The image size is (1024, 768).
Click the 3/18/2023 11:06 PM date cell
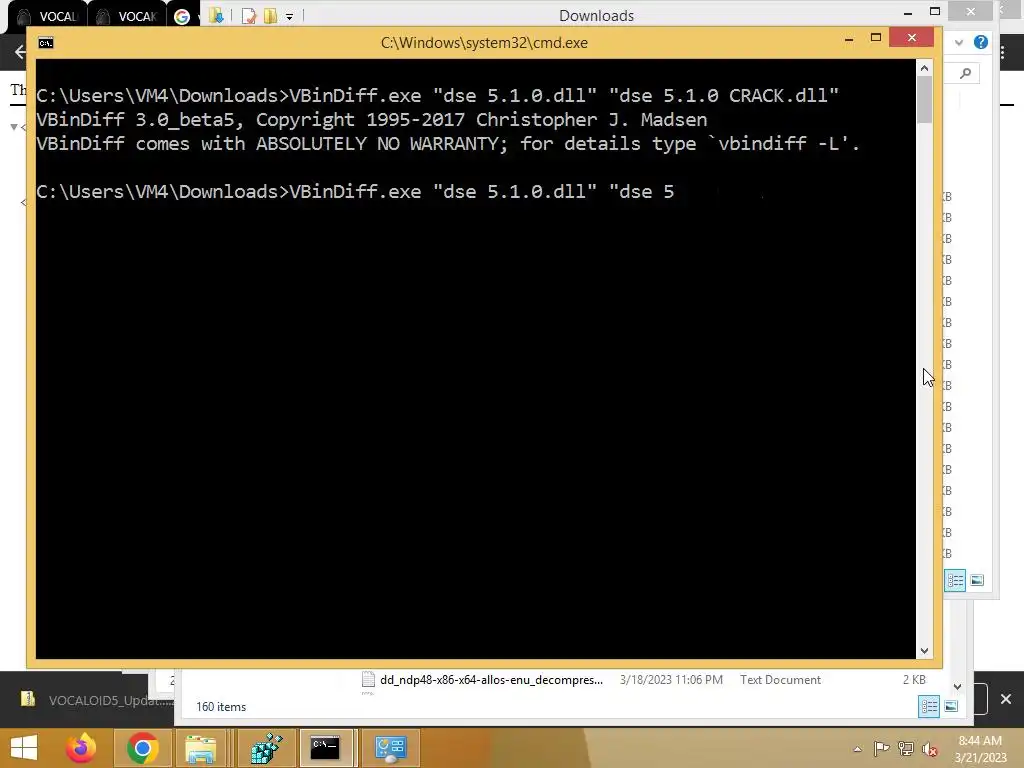(671, 680)
